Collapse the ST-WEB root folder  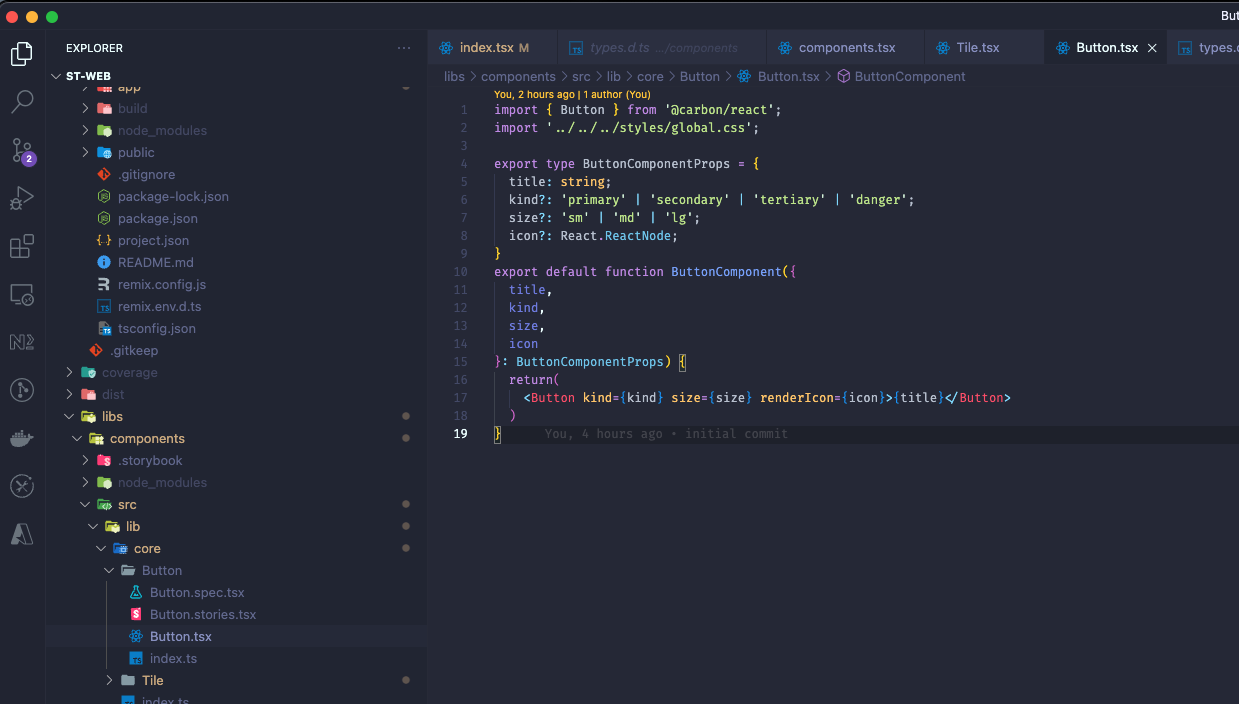(x=88, y=76)
